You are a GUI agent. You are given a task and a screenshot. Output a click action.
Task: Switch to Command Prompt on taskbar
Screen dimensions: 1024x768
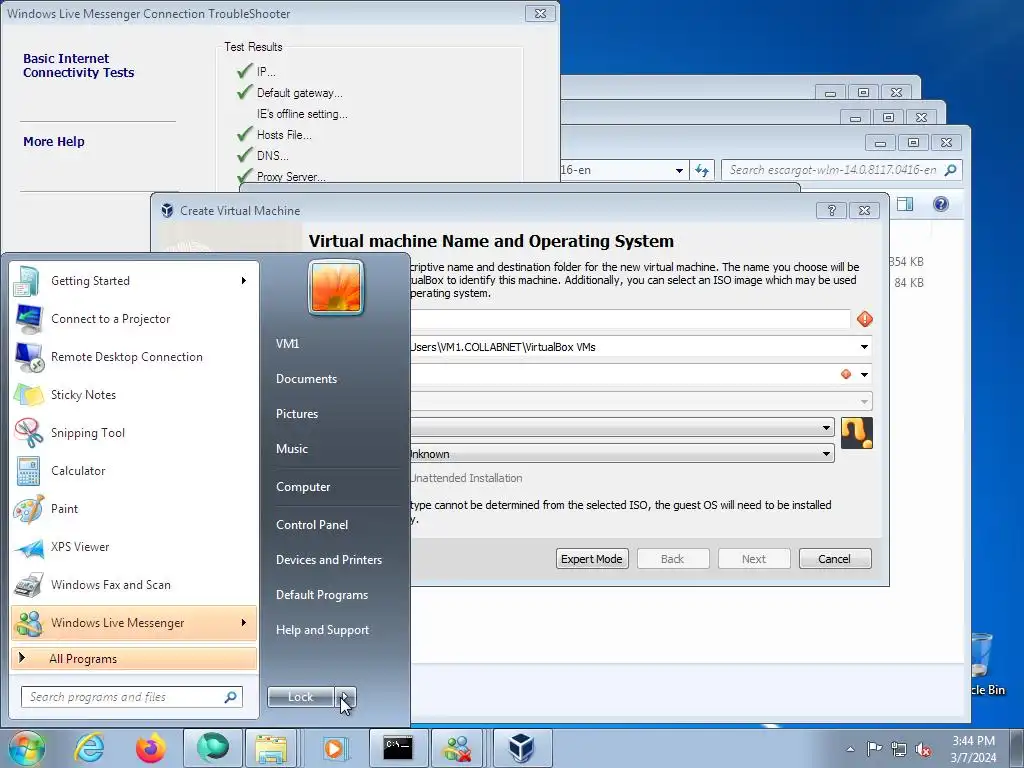[x=398, y=748]
